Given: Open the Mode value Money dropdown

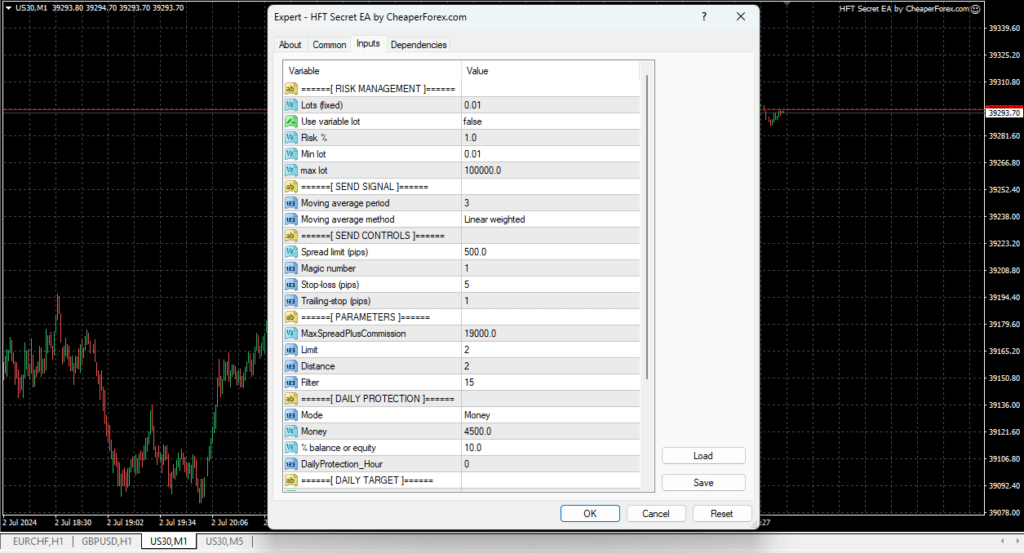Looking at the screenshot, I should click(x=550, y=415).
